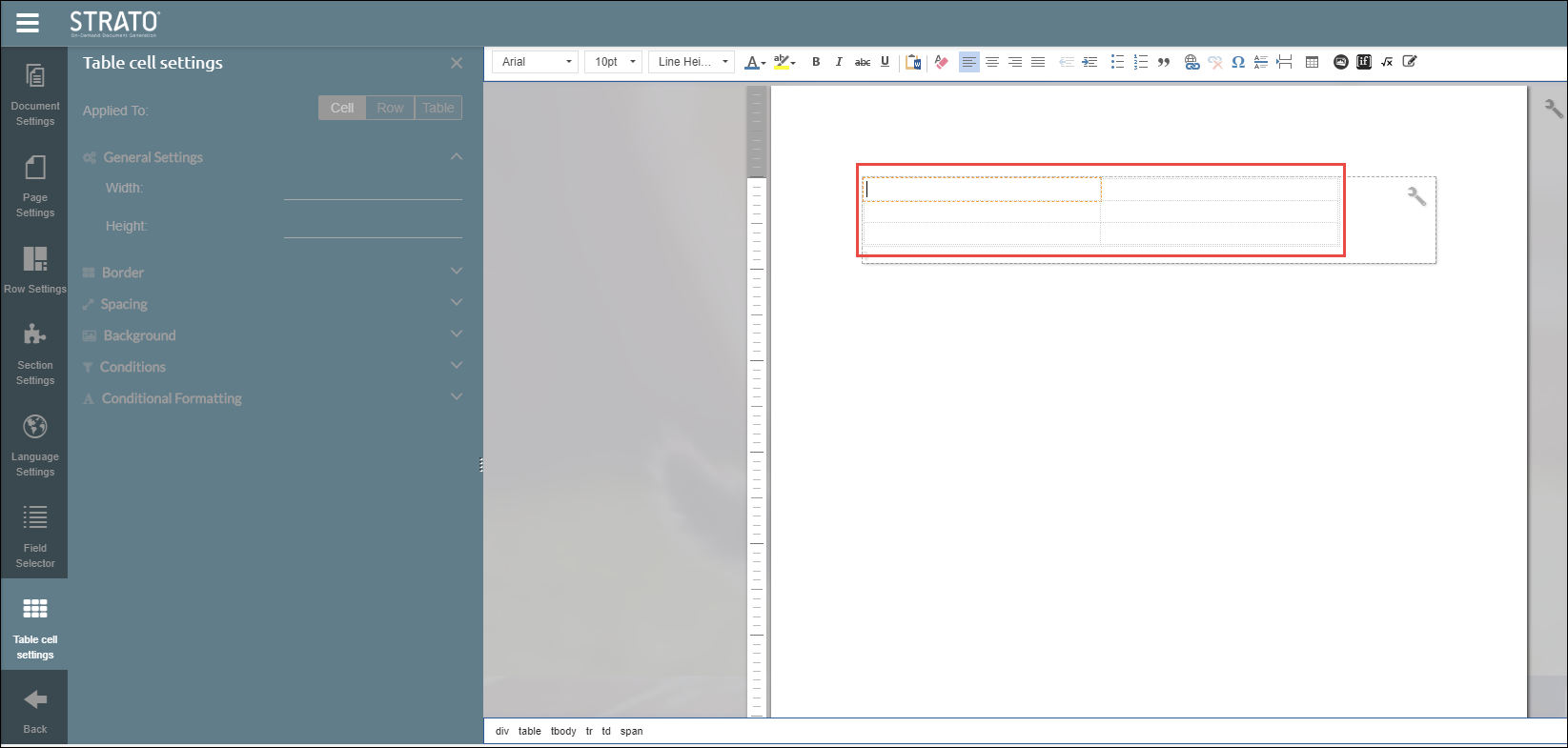Click the tbody breadcrumb in path bar
Viewport: 1568px width, 748px height.
[563, 731]
